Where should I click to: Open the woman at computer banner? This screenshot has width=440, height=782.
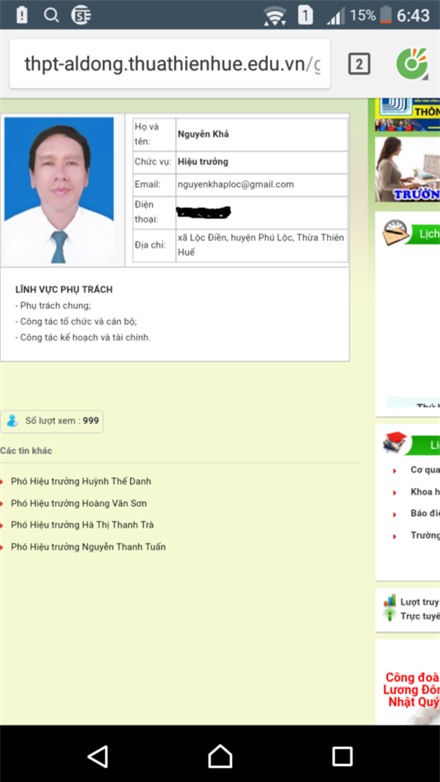(x=408, y=169)
